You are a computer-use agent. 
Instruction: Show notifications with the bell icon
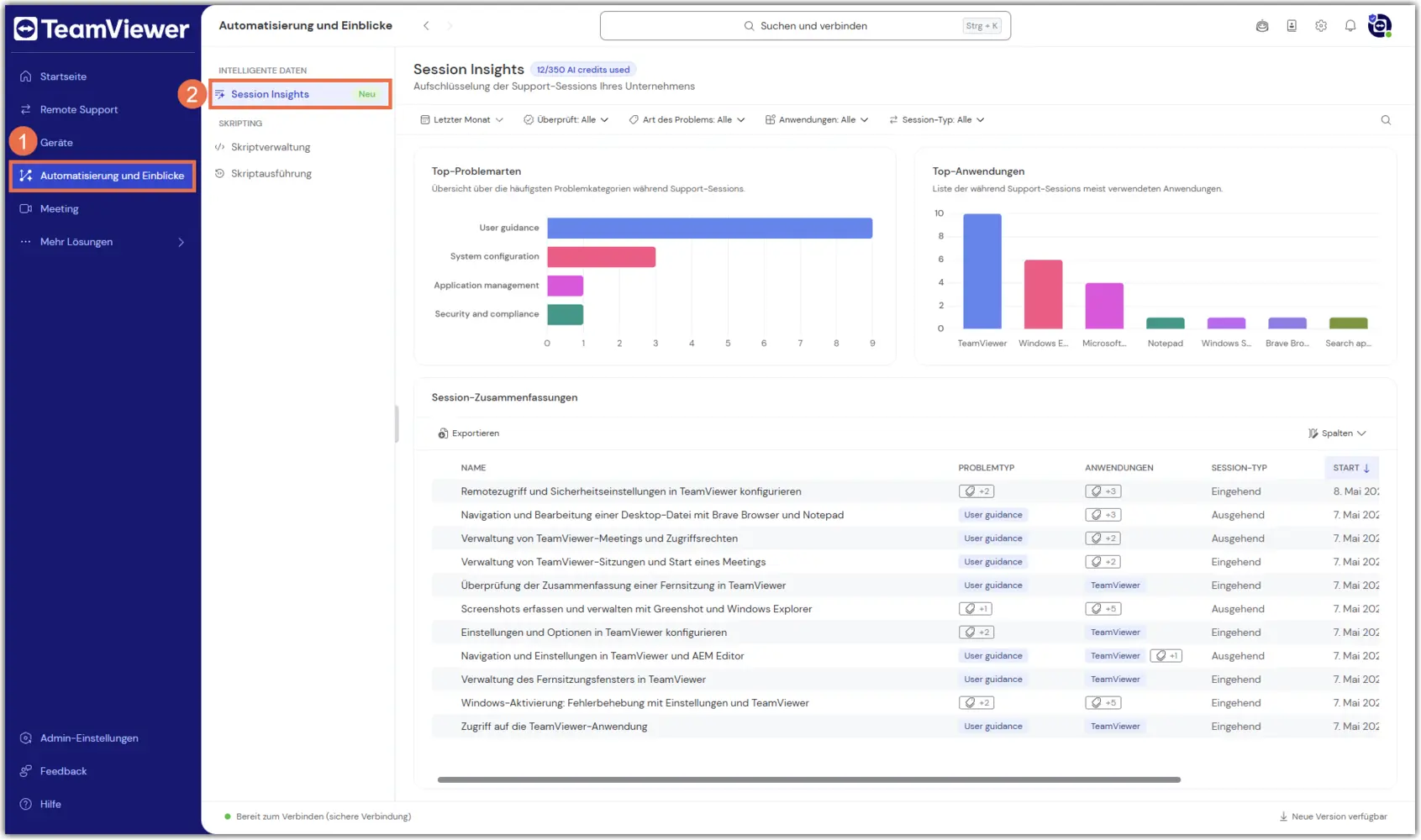coord(1350,26)
